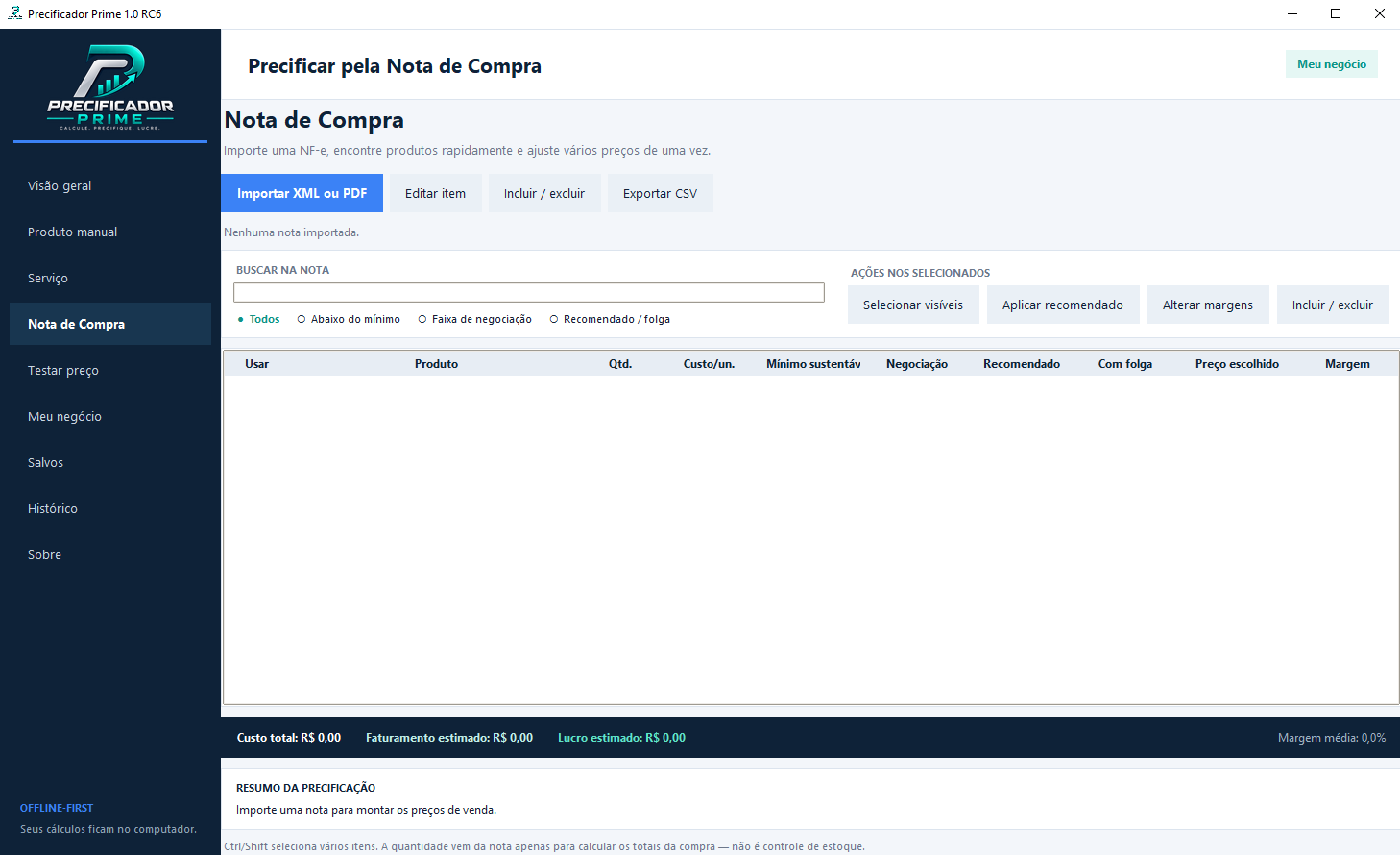Click the Preço escolhido column header

[x=1237, y=364]
